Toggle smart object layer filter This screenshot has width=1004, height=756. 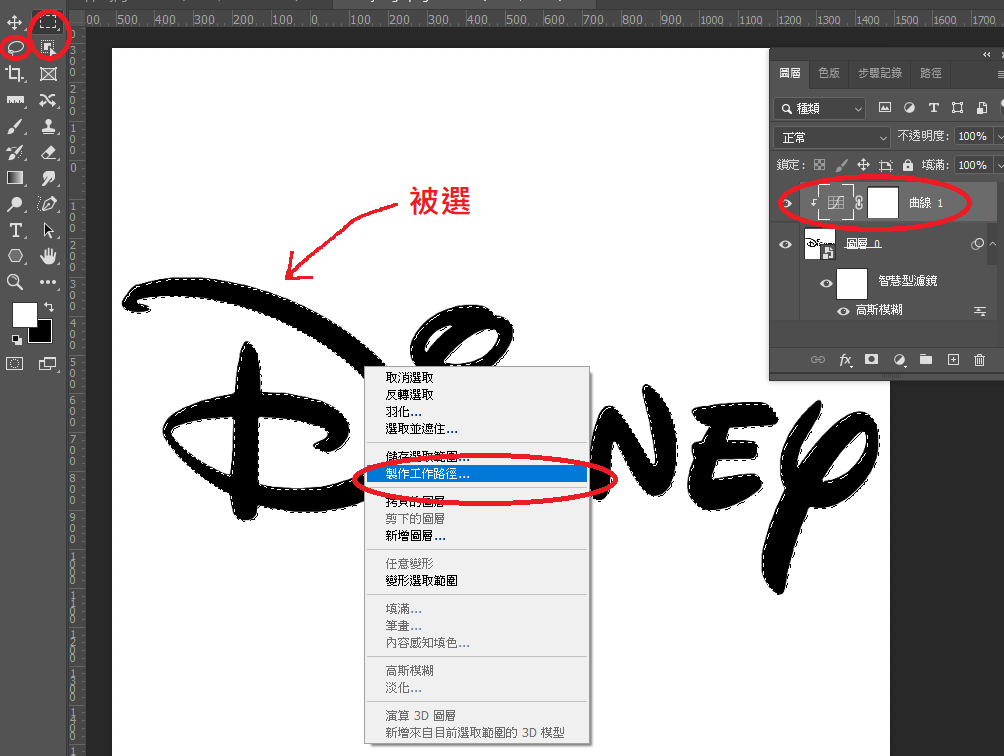coord(982,108)
